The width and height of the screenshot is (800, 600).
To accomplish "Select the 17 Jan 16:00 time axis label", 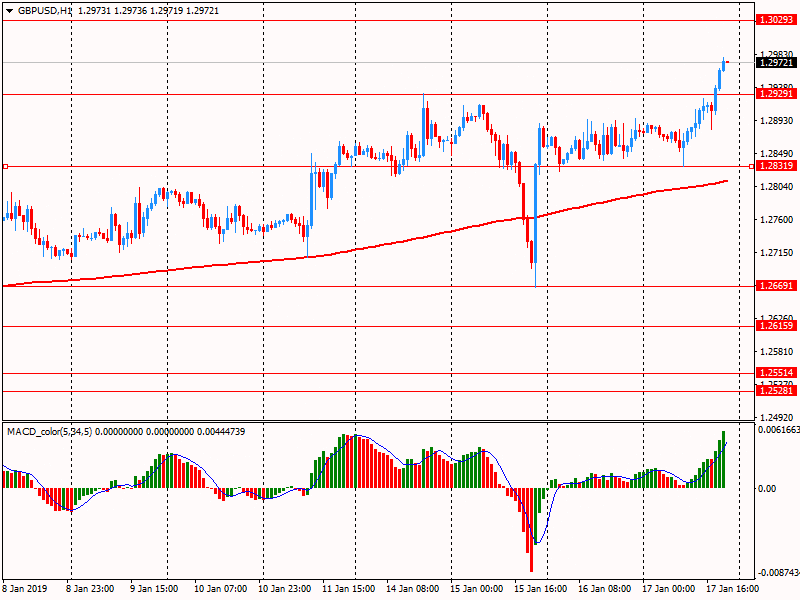I will [x=731, y=589].
